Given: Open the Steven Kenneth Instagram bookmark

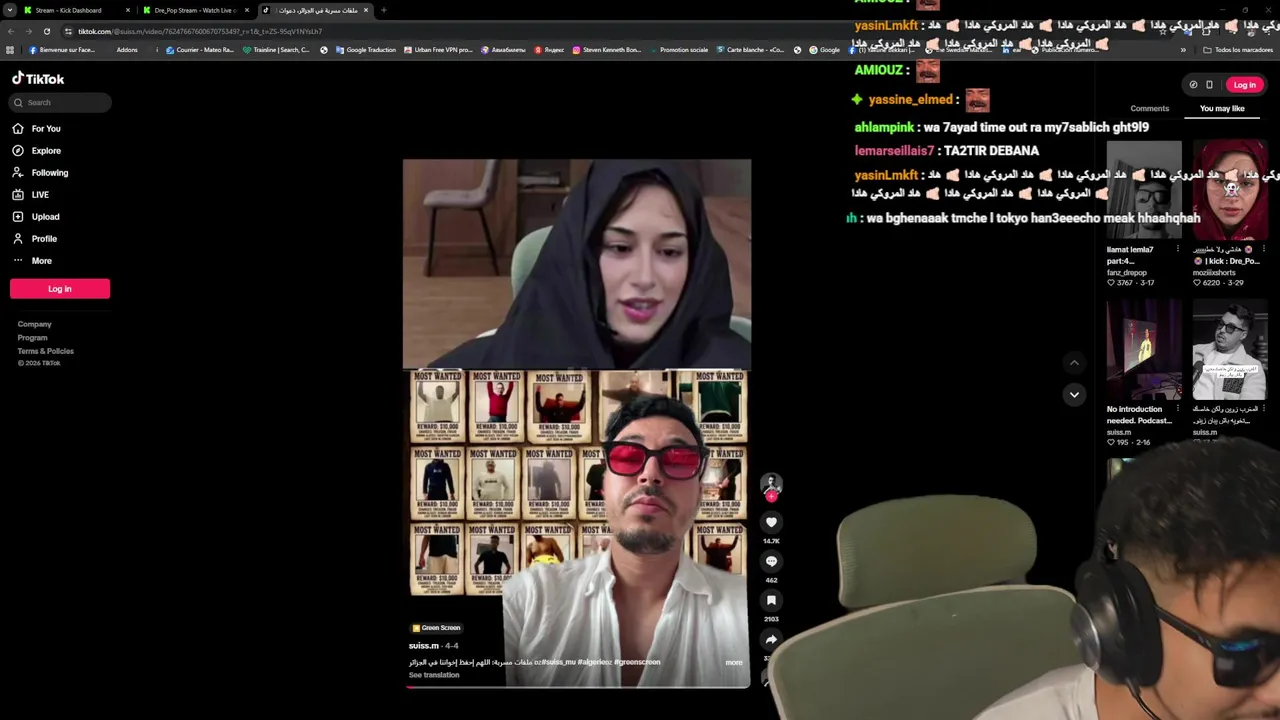Looking at the screenshot, I should pos(607,50).
